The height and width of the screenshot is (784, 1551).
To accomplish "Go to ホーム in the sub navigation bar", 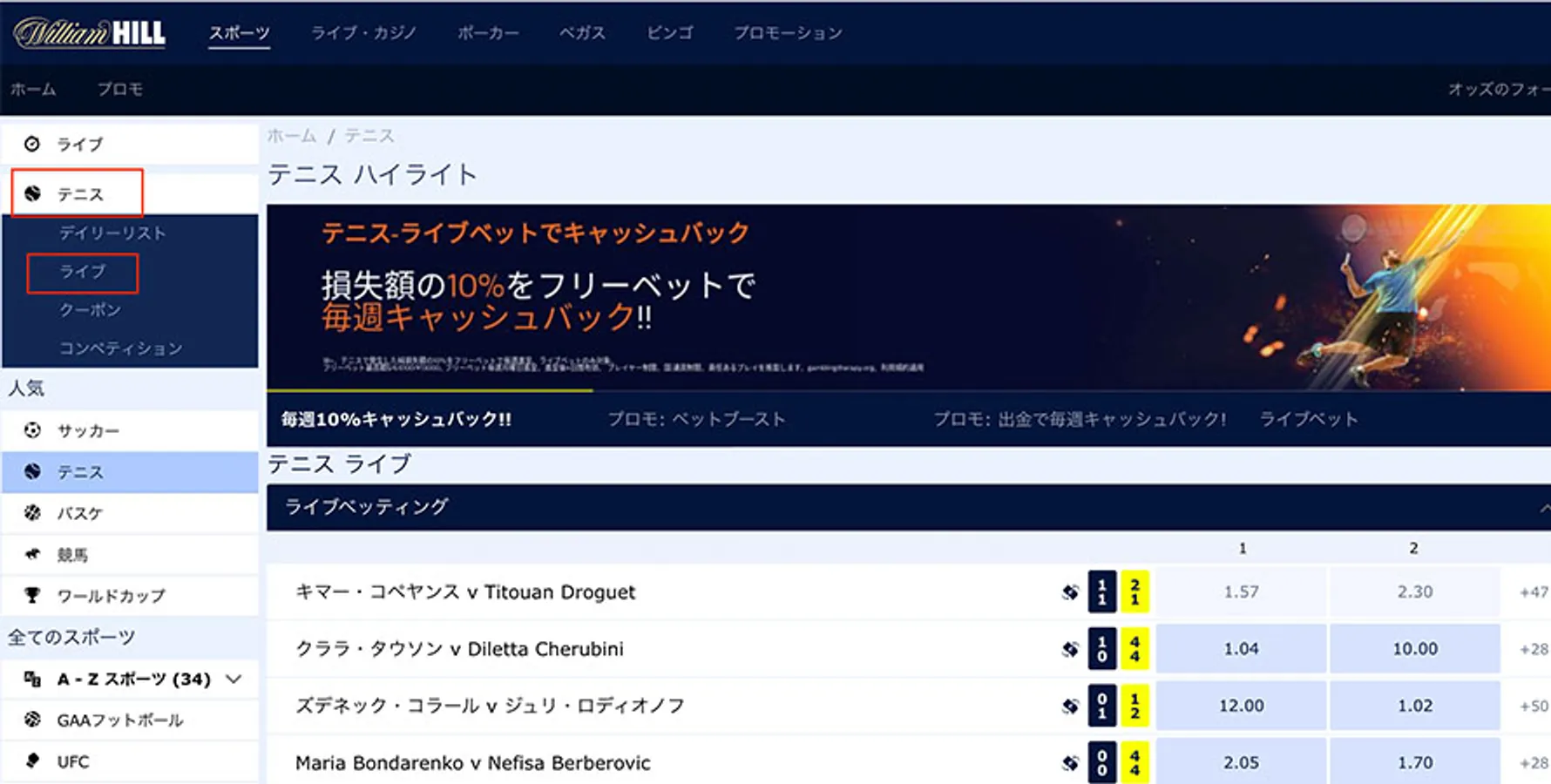I will 33,89.
